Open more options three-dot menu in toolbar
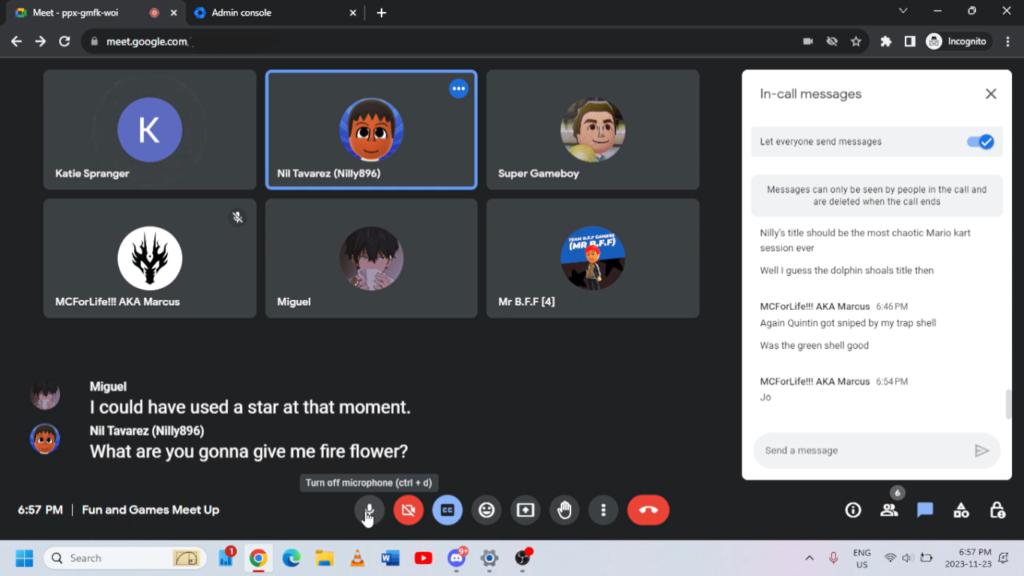 [603, 510]
